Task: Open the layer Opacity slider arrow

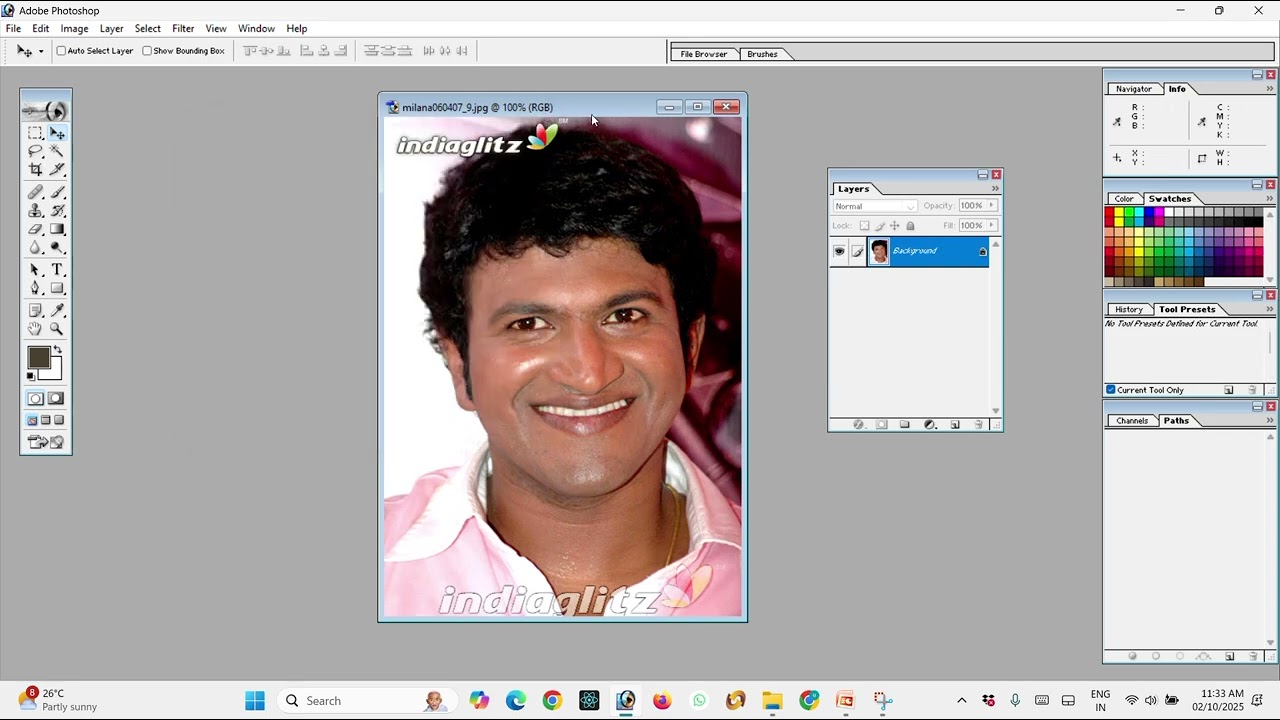Action: pos(991,206)
